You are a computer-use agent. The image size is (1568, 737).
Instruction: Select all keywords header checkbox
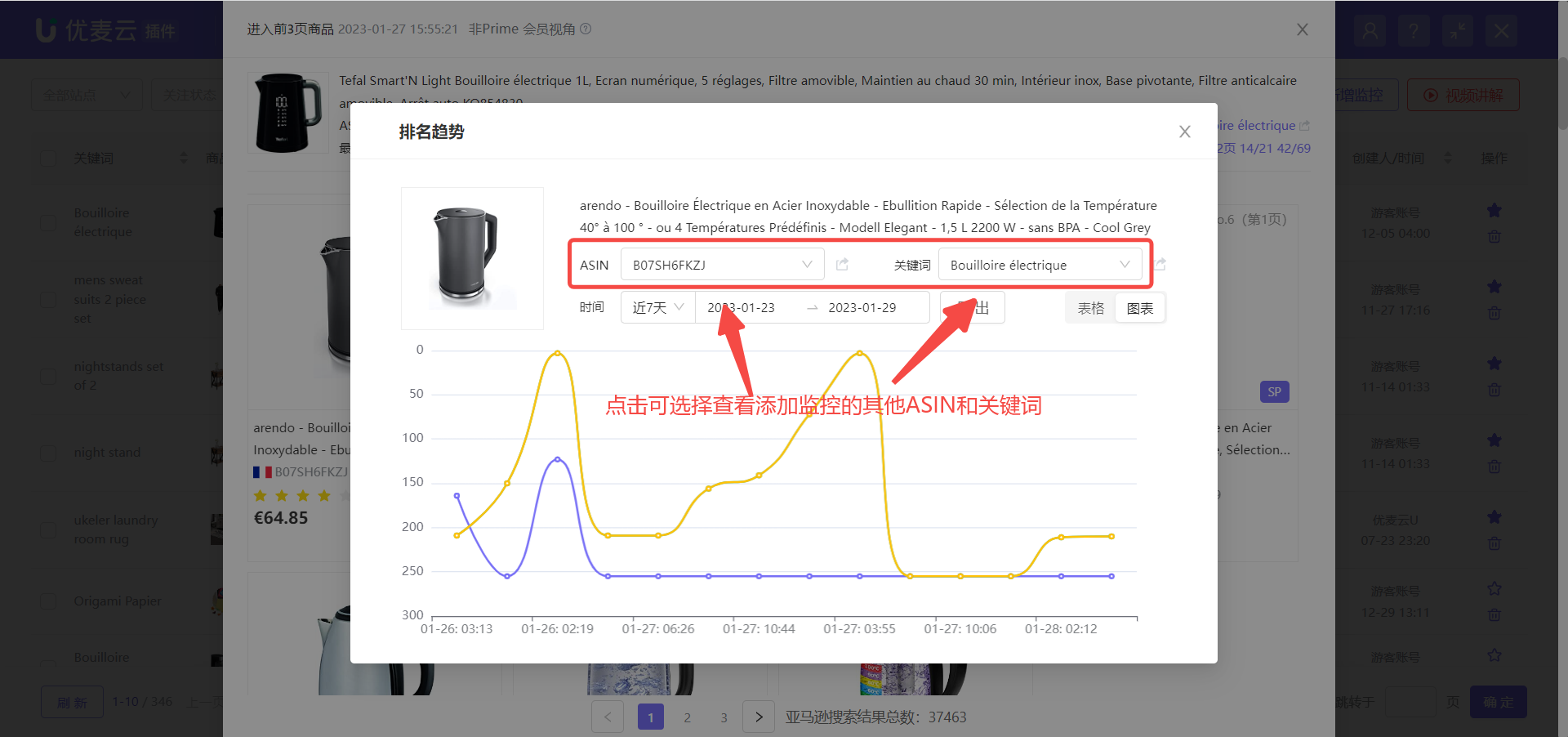(x=49, y=159)
